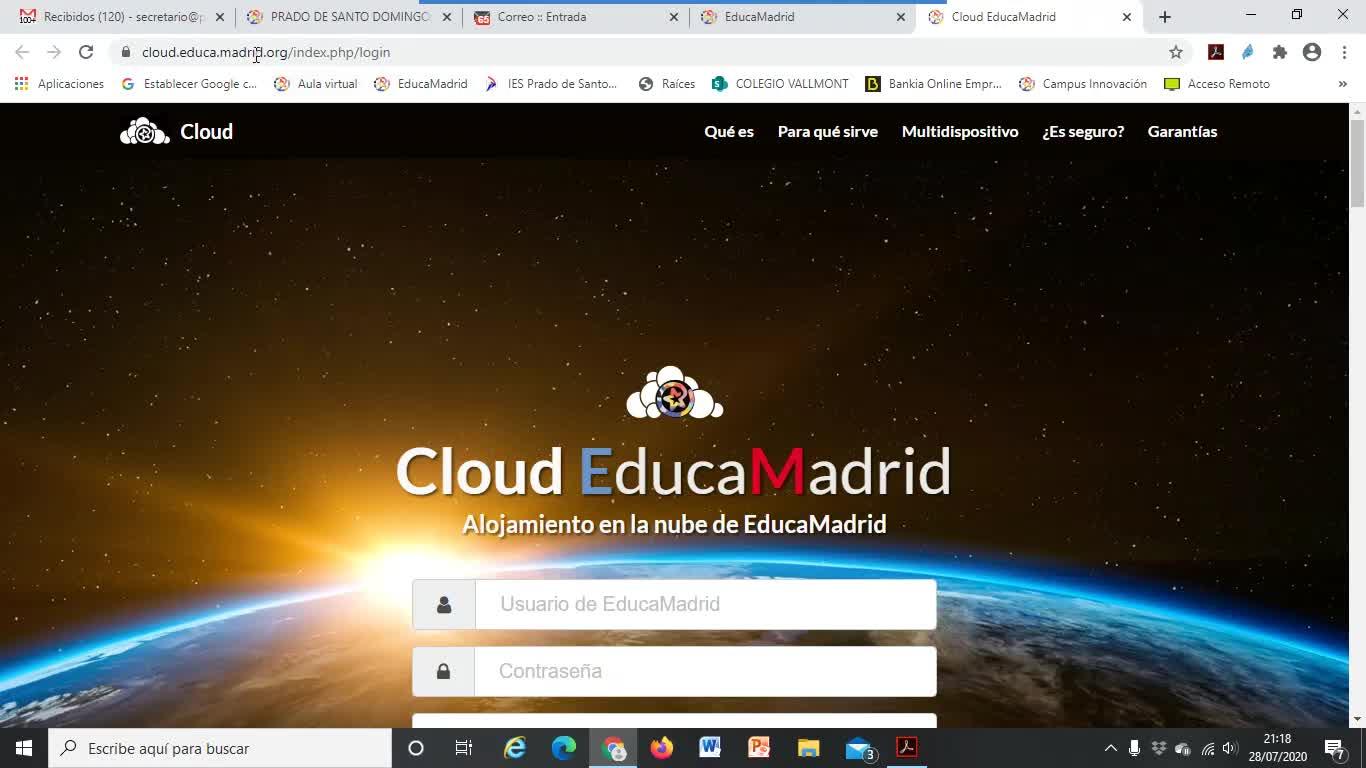Click the address bar URL
1366x768 pixels.
point(266,52)
